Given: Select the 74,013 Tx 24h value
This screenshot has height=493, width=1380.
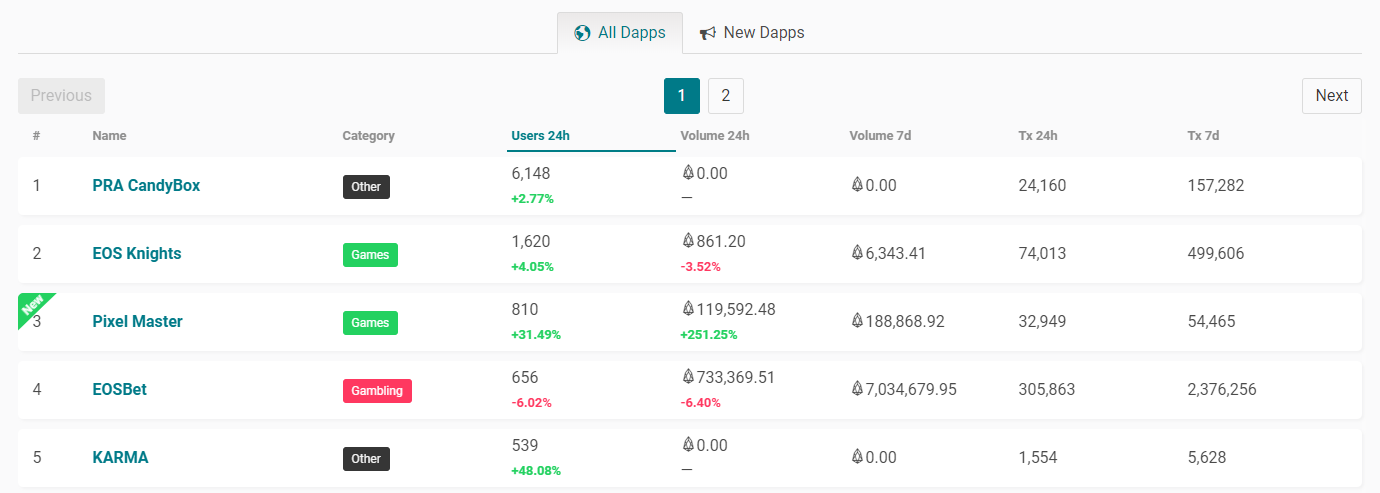Looking at the screenshot, I should coord(1042,254).
